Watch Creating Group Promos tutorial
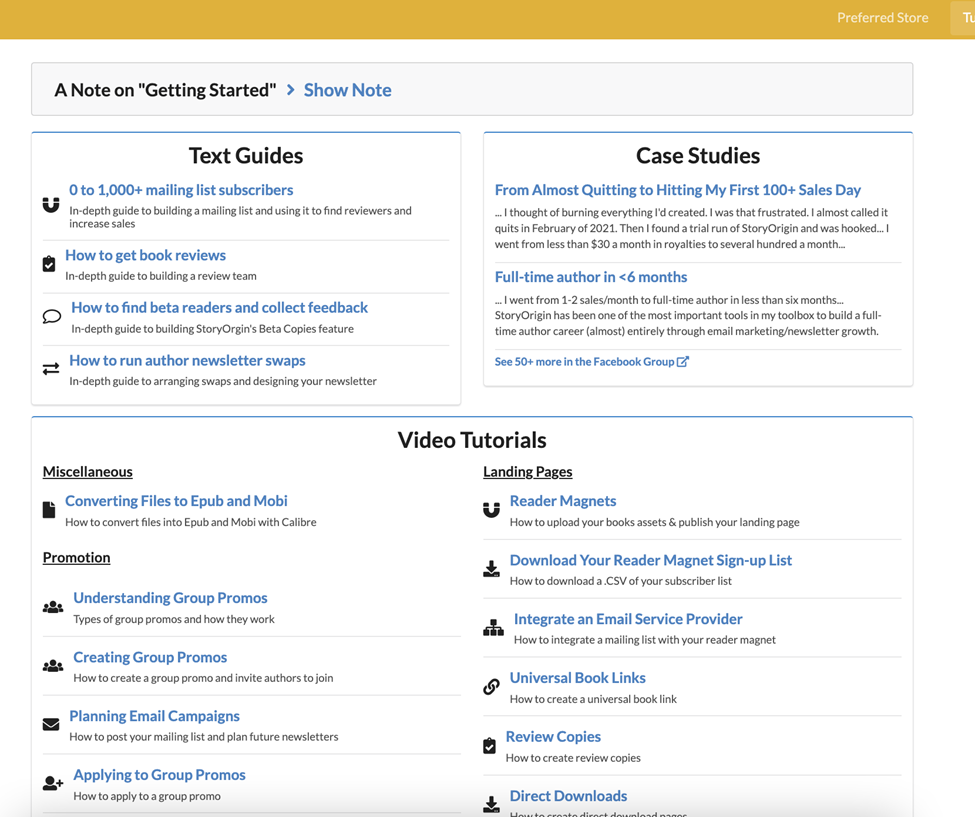Viewport: 975px width, 817px height. coord(150,657)
